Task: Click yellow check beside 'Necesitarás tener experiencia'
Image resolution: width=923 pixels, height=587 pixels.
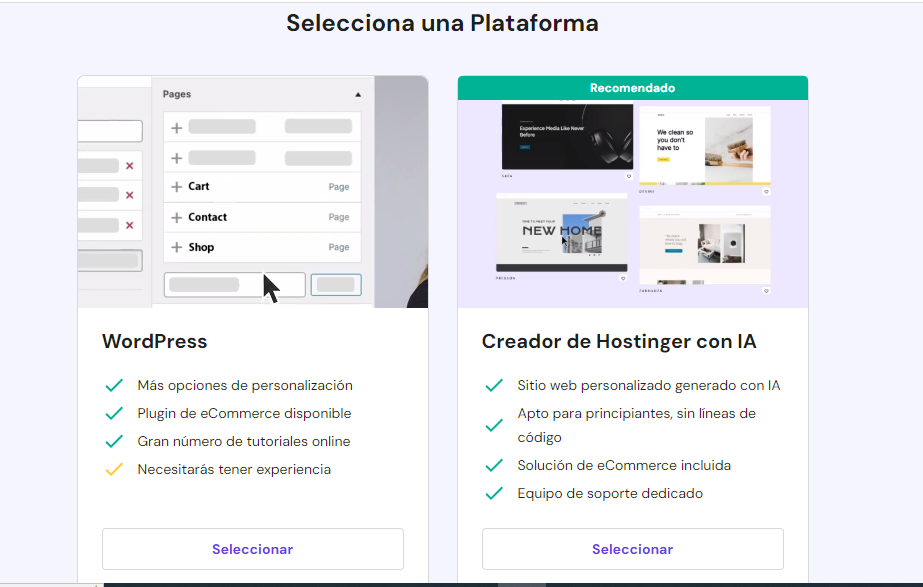Action: coord(114,469)
